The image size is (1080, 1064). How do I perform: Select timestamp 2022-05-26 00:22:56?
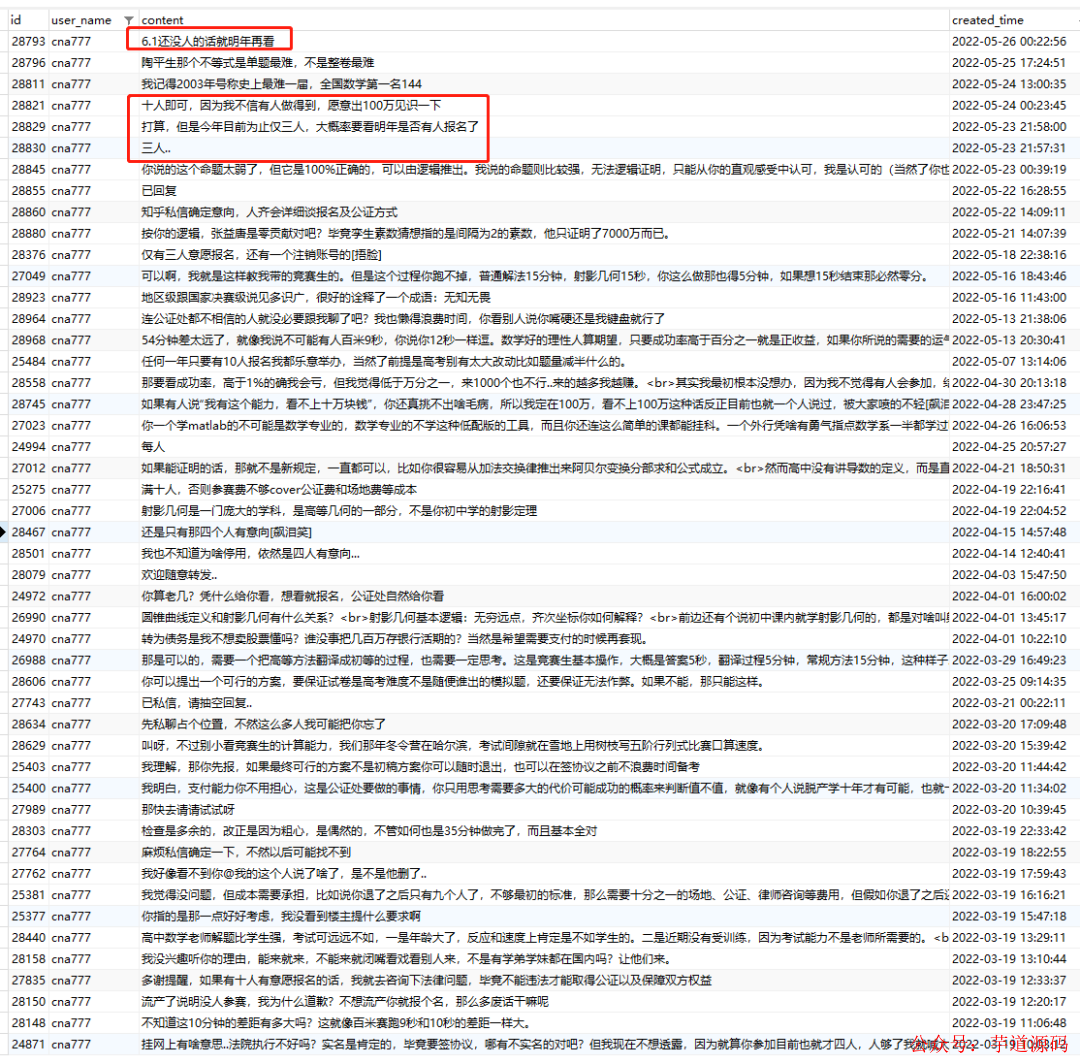1009,41
